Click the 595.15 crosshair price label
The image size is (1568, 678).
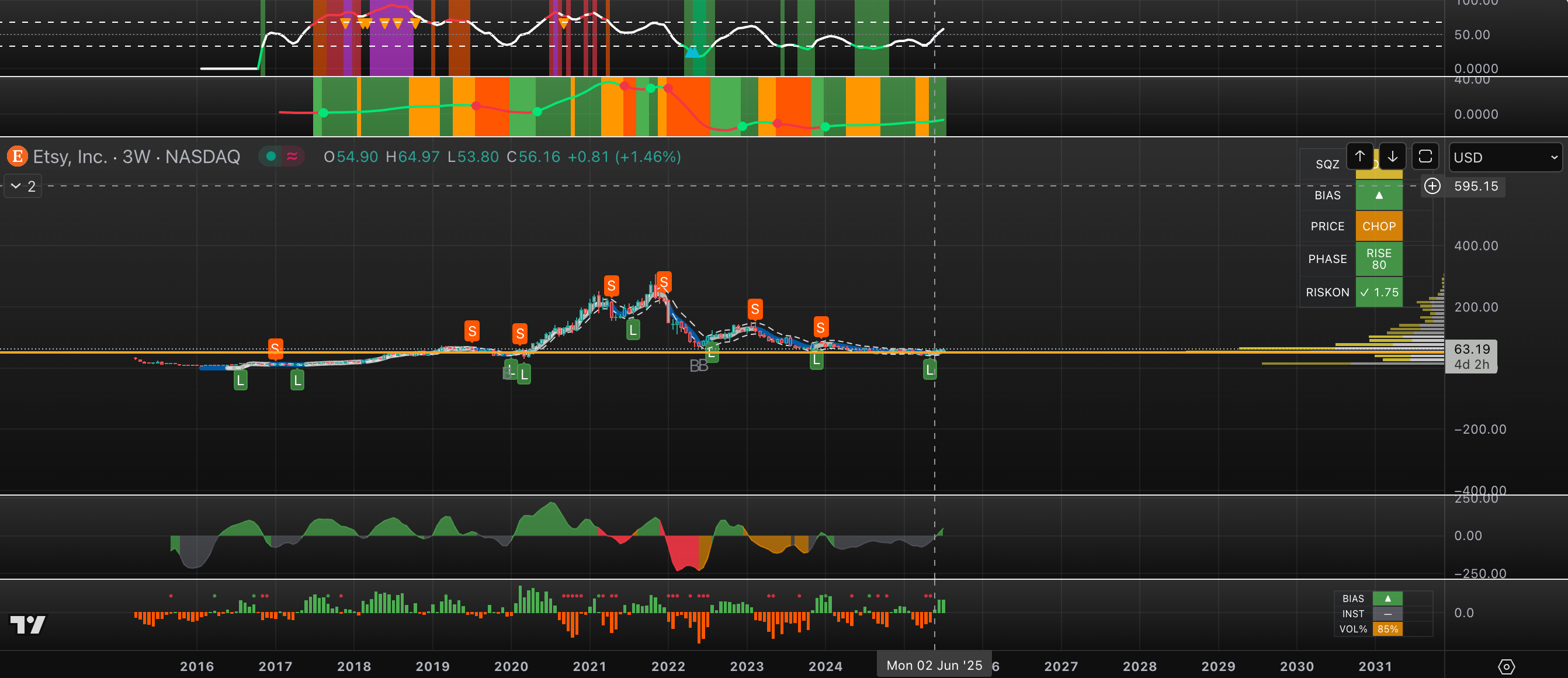tap(1476, 186)
